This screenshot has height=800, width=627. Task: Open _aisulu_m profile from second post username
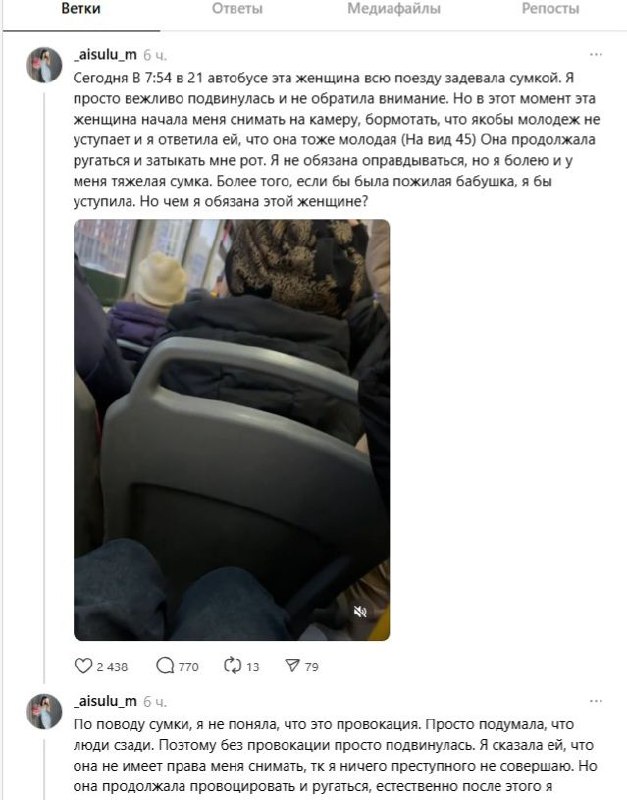[x=106, y=701]
